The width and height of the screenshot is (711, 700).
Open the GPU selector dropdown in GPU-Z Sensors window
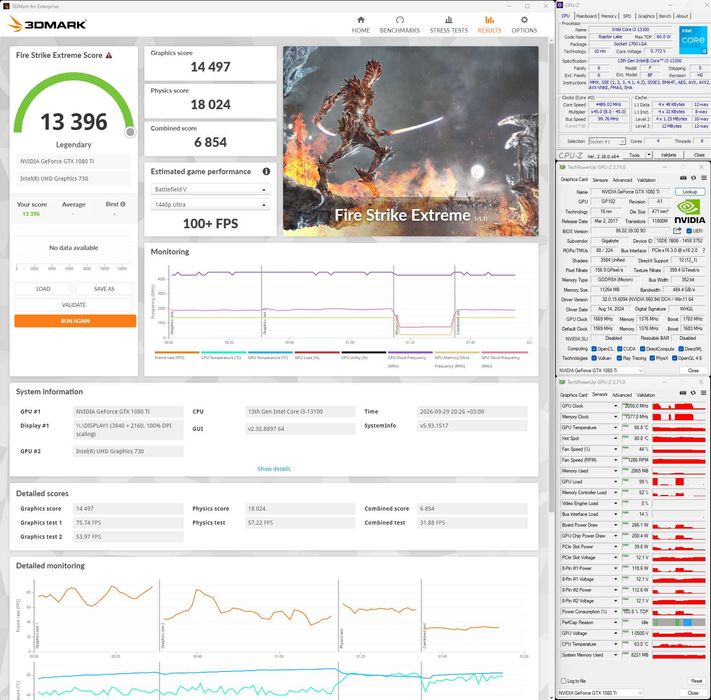601,693
